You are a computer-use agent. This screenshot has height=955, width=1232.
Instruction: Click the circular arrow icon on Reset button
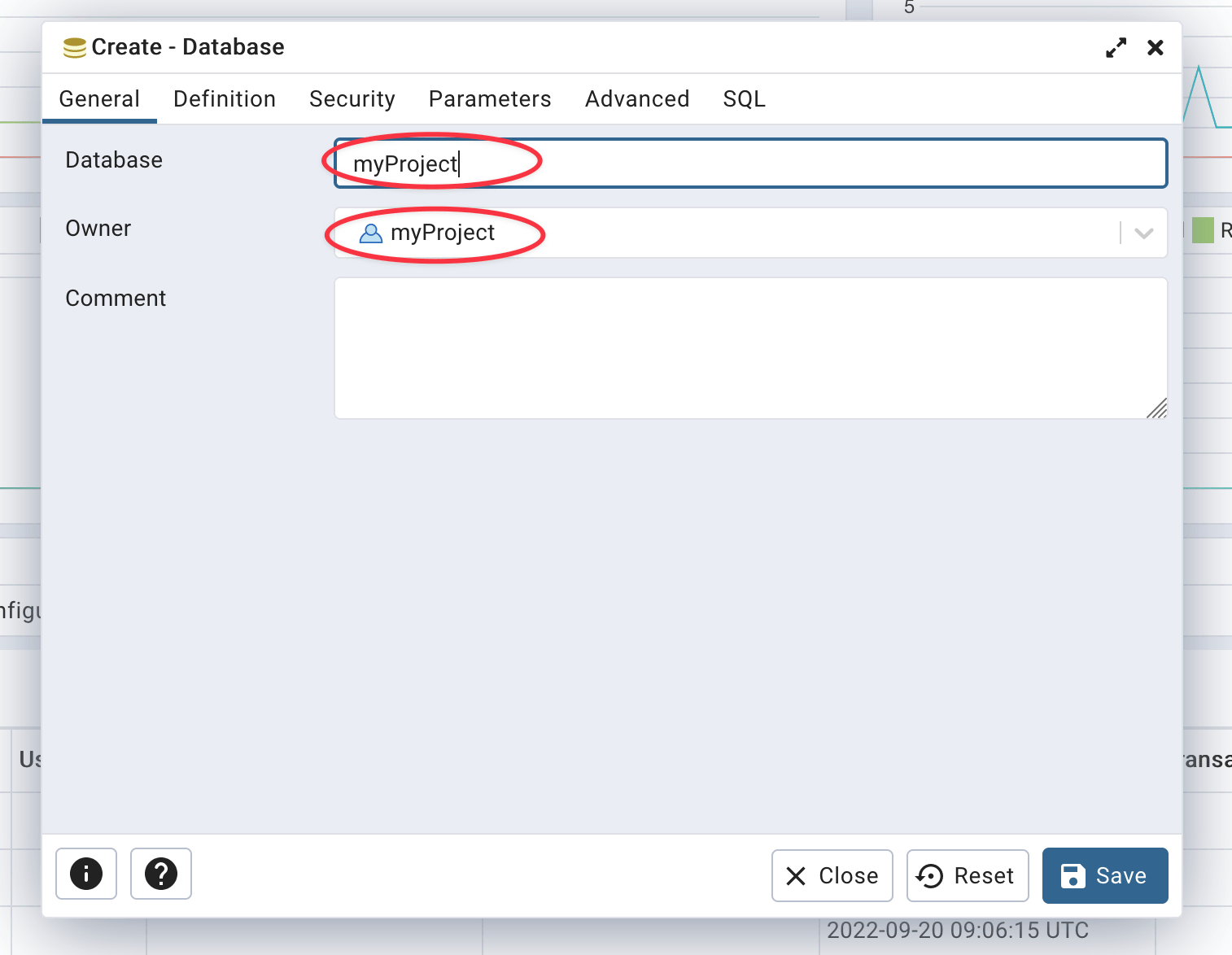pyautogui.click(x=930, y=876)
